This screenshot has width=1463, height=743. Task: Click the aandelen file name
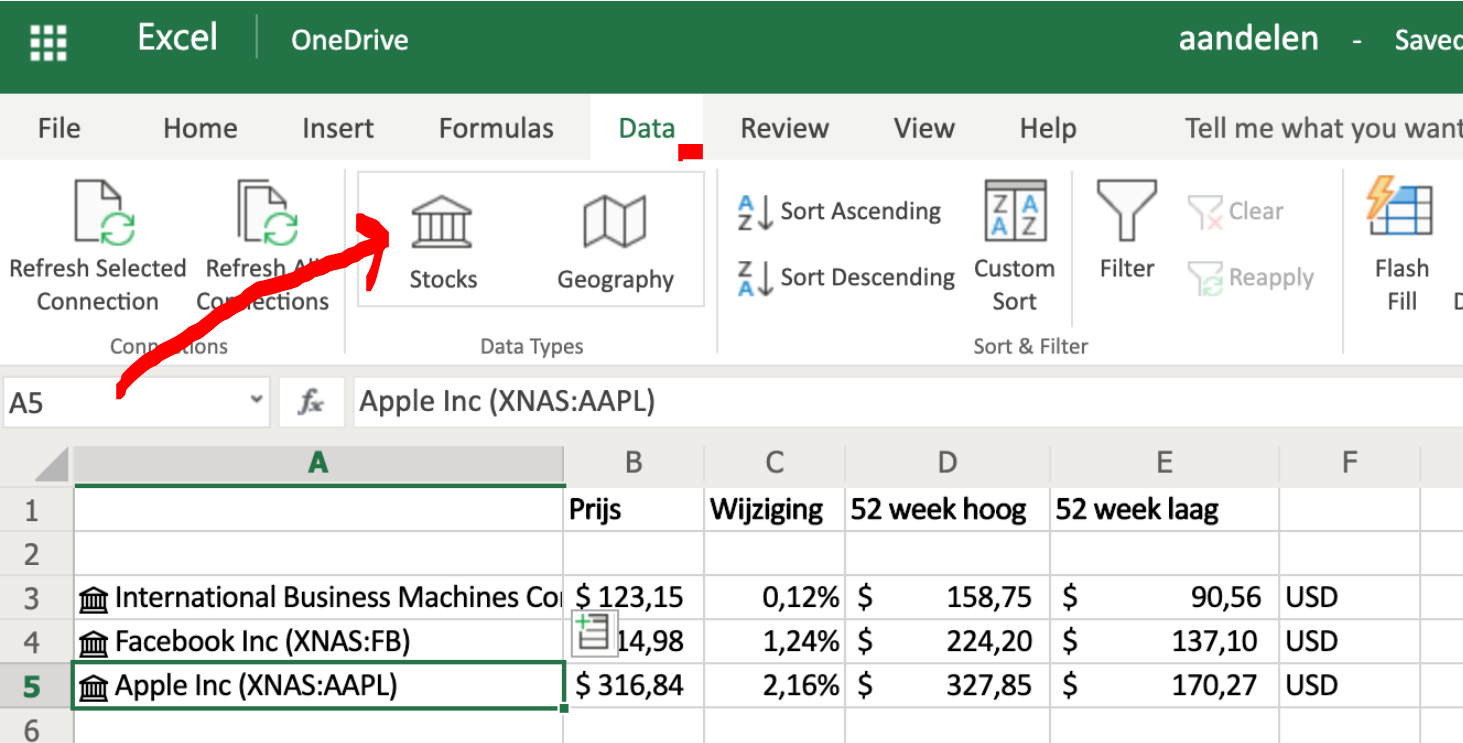[x=1248, y=39]
